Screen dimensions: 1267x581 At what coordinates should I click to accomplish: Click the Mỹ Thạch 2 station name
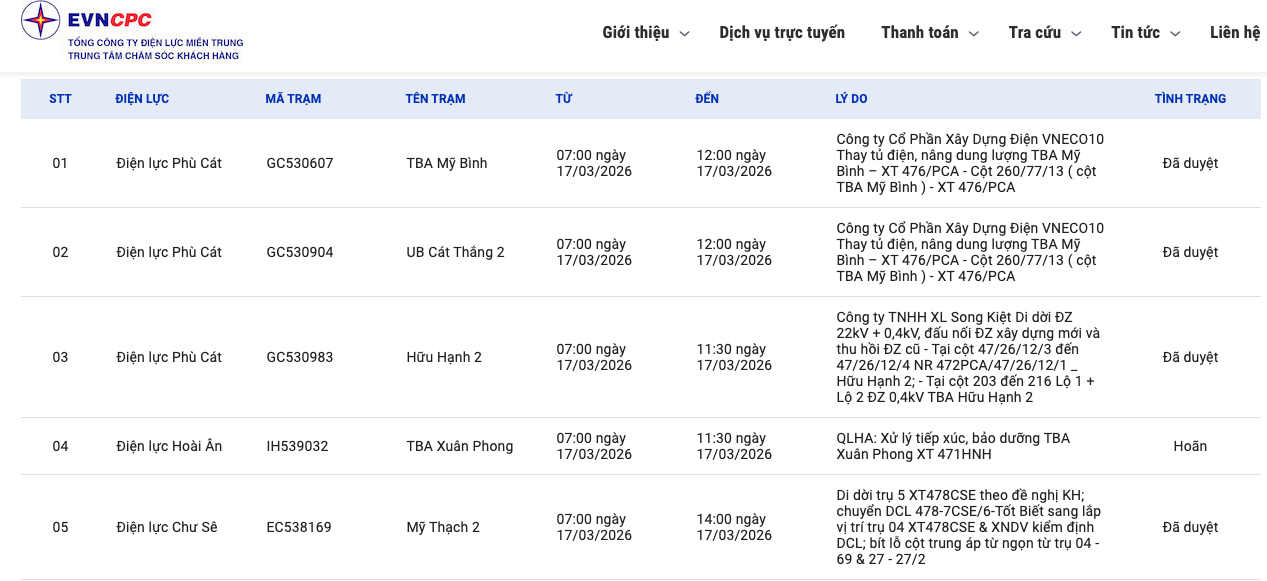[443, 527]
